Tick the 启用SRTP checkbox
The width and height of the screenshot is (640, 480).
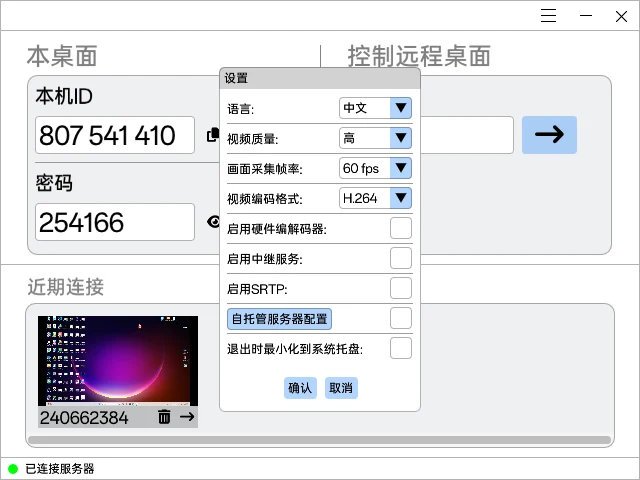(x=400, y=288)
